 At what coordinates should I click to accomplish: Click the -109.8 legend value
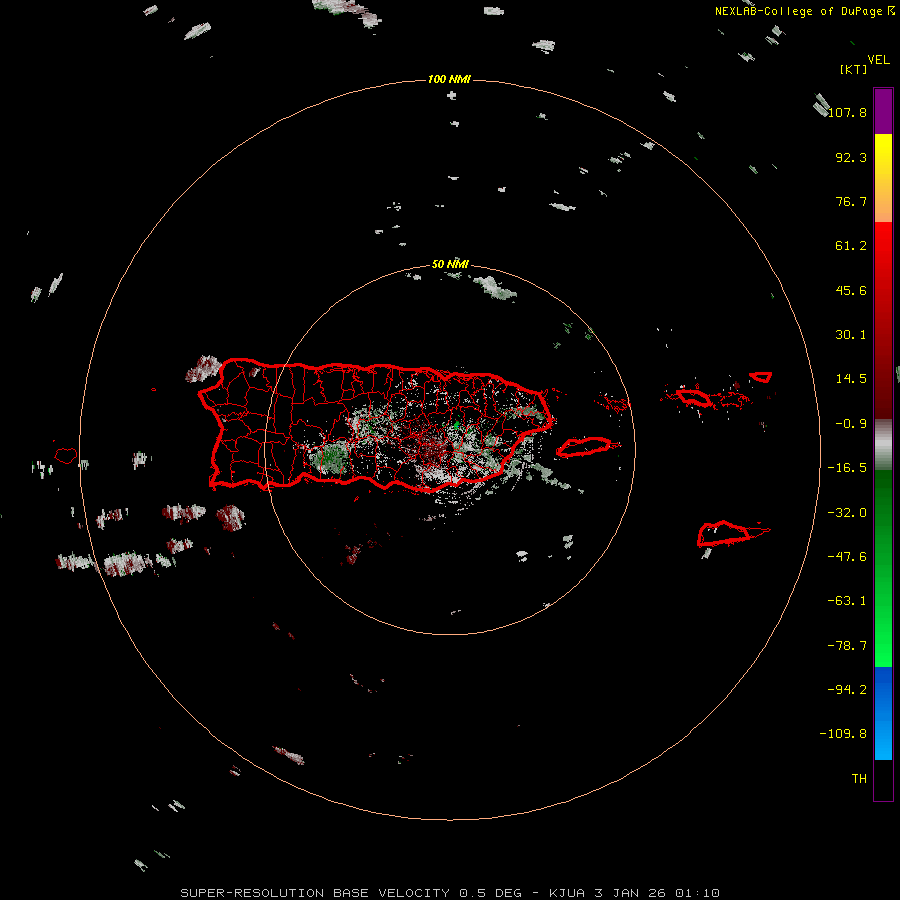point(843,734)
